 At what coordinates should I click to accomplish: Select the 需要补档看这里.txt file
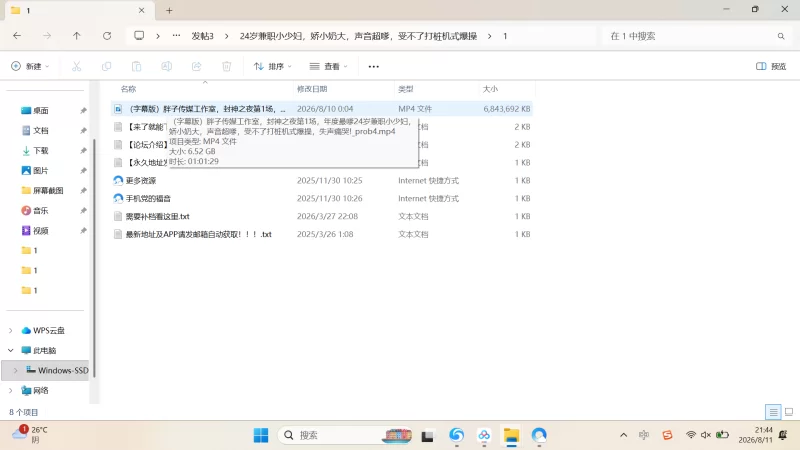click(x=158, y=216)
